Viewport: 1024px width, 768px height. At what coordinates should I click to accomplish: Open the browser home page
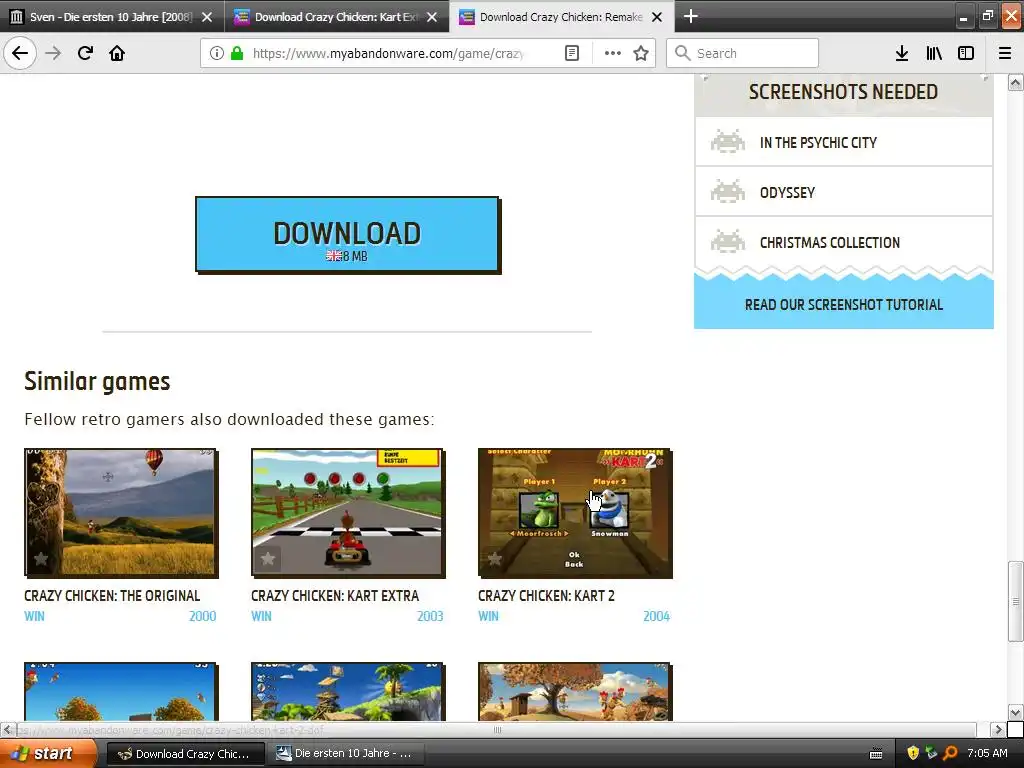pos(117,53)
